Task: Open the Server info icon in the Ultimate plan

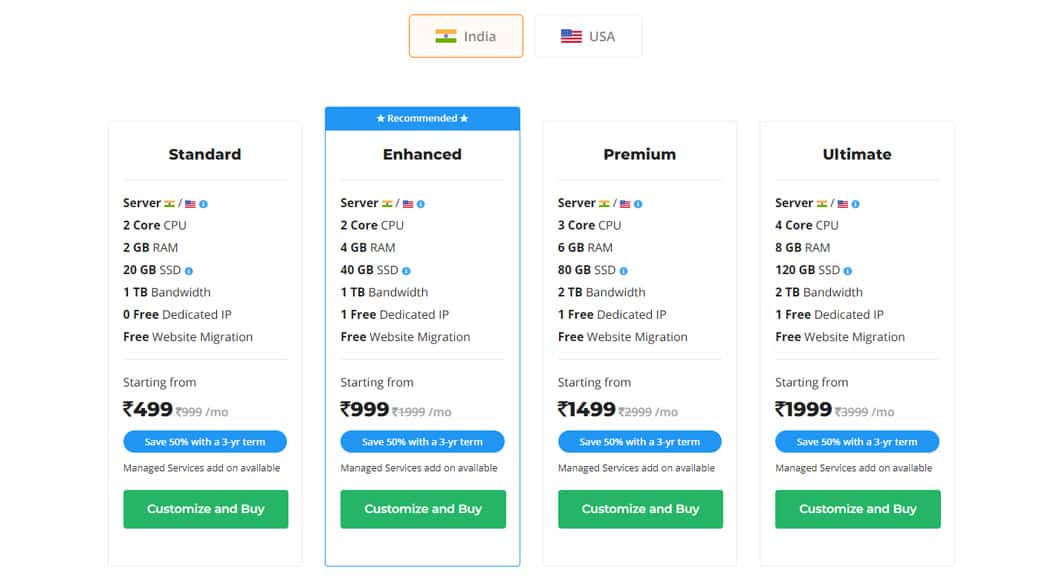Action: click(856, 202)
